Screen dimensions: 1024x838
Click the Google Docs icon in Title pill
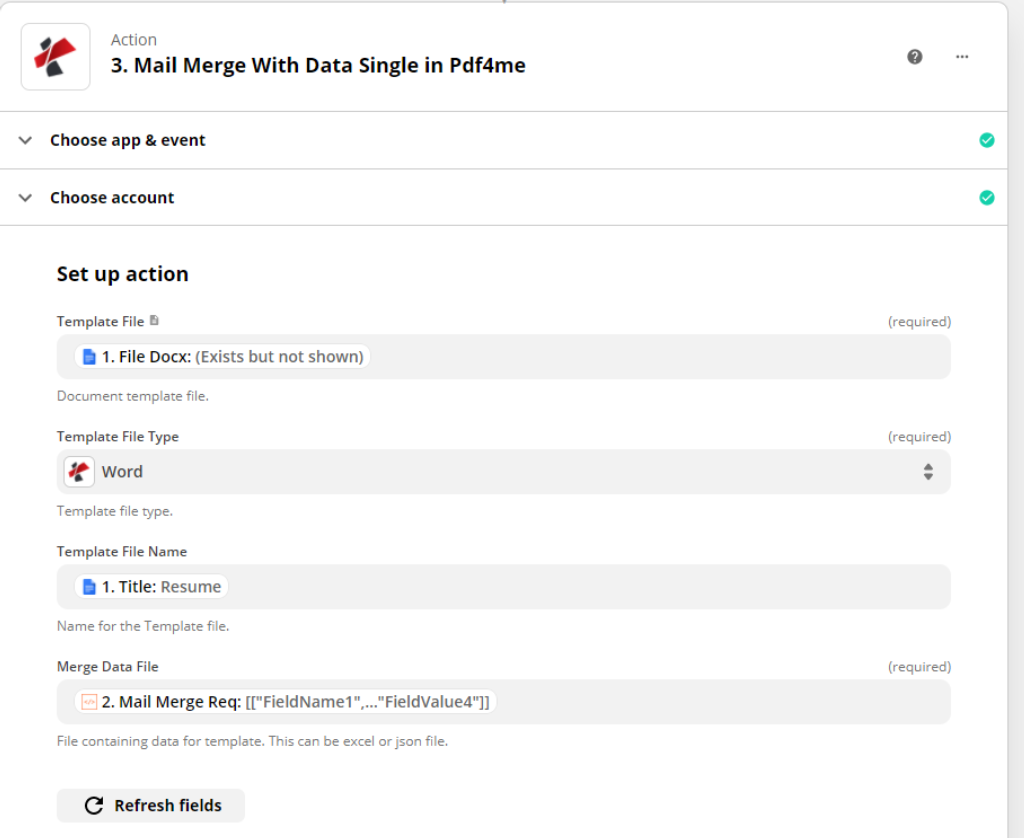(x=89, y=587)
